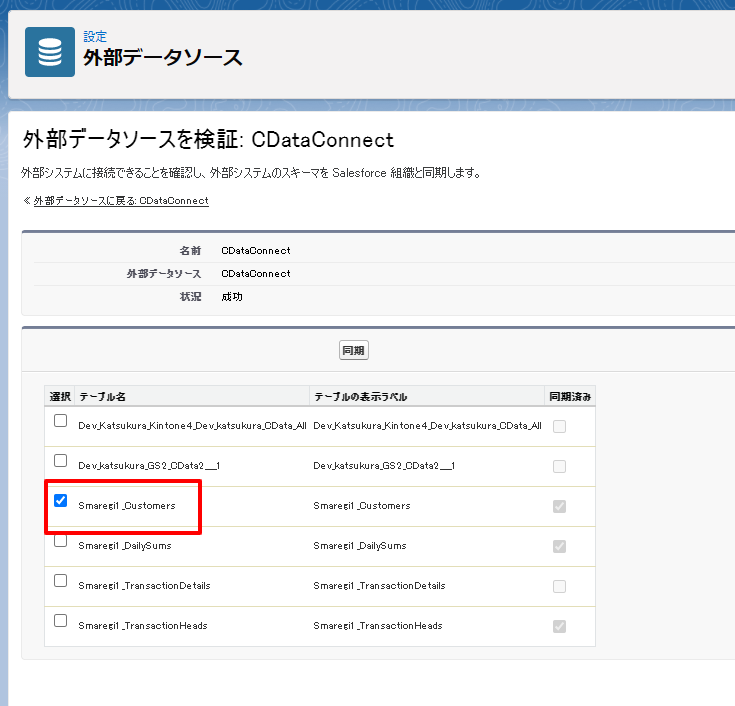This screenshot has width=735, height=706.
Task: Click the external data source database icon
Action: 50,52
